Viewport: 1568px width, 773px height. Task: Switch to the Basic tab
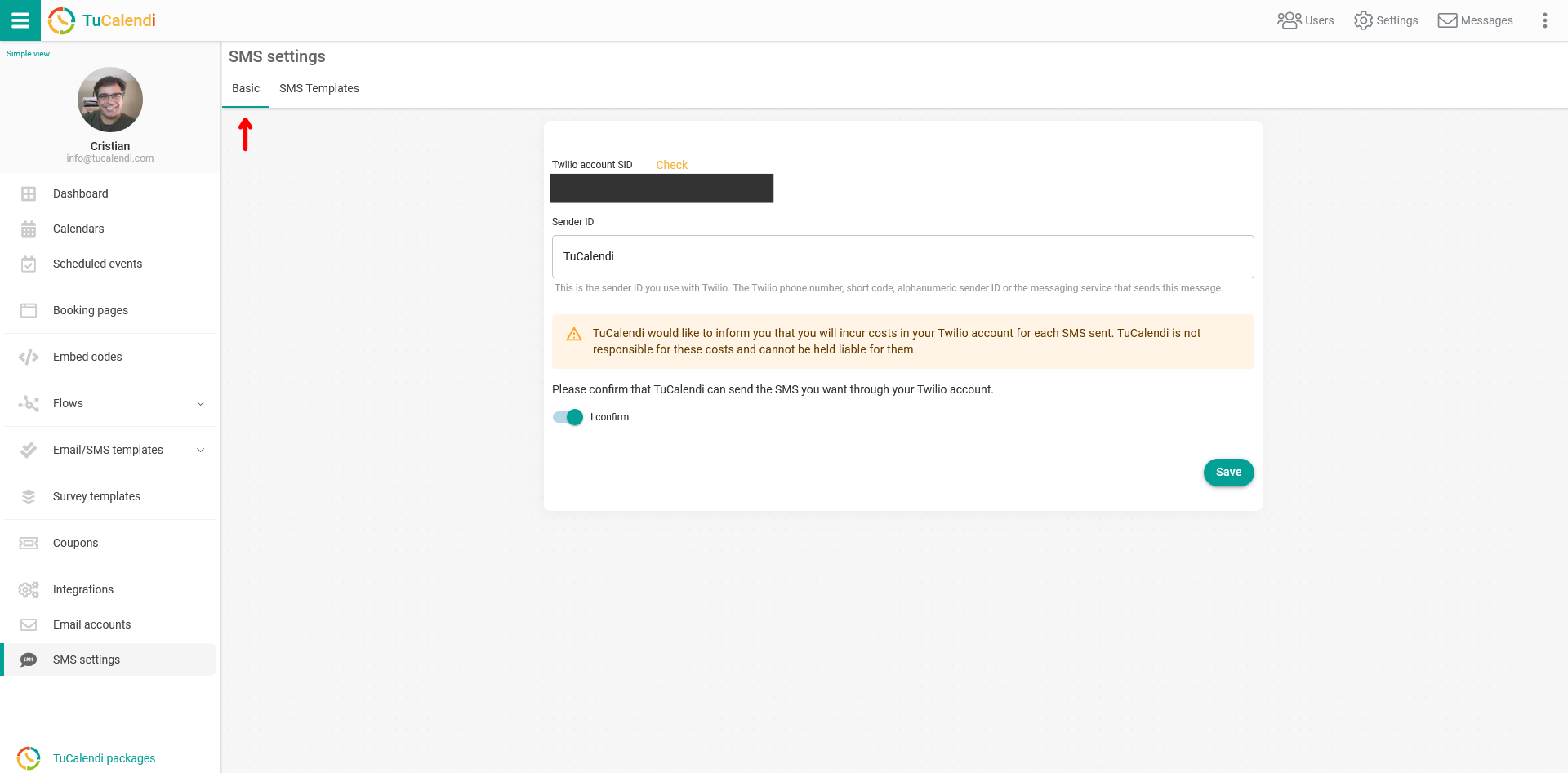click(x=246, y=88)
